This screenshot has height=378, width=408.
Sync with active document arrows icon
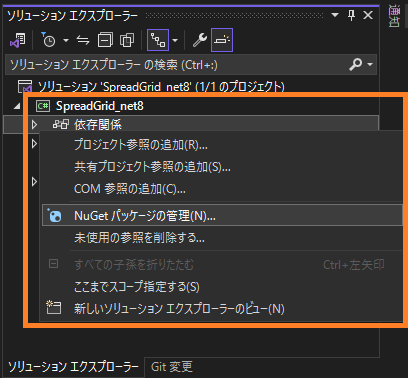[83, 40]
